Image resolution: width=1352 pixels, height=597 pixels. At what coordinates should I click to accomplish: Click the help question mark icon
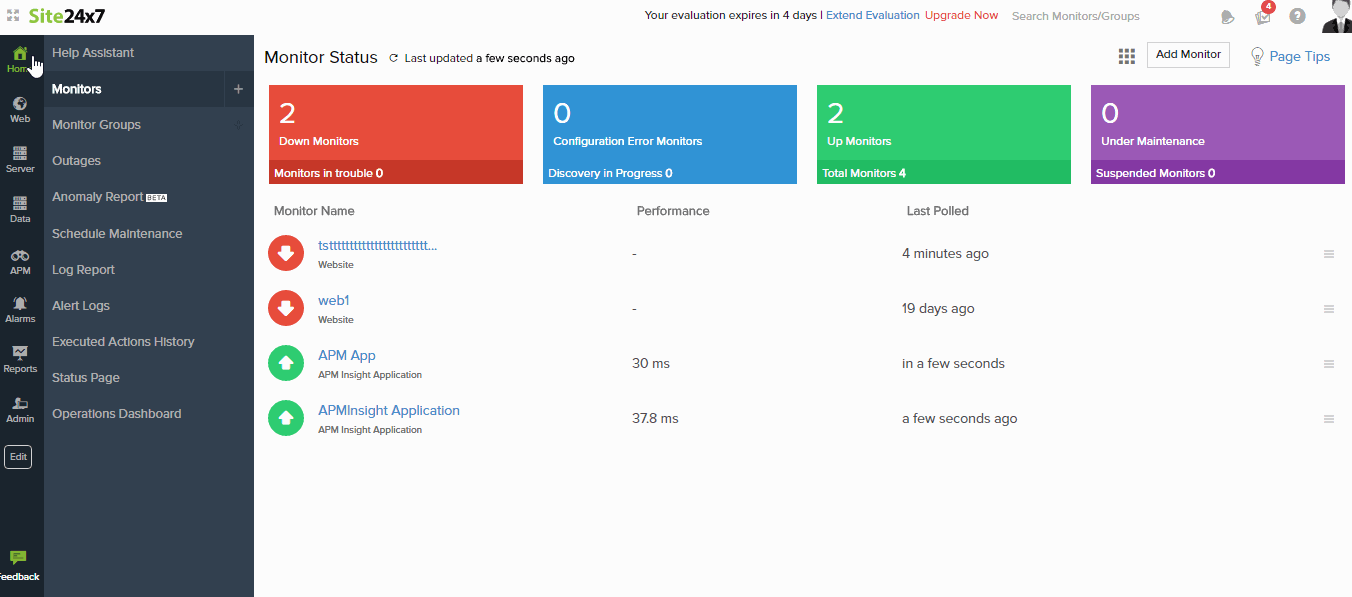tap(1297, 16)
